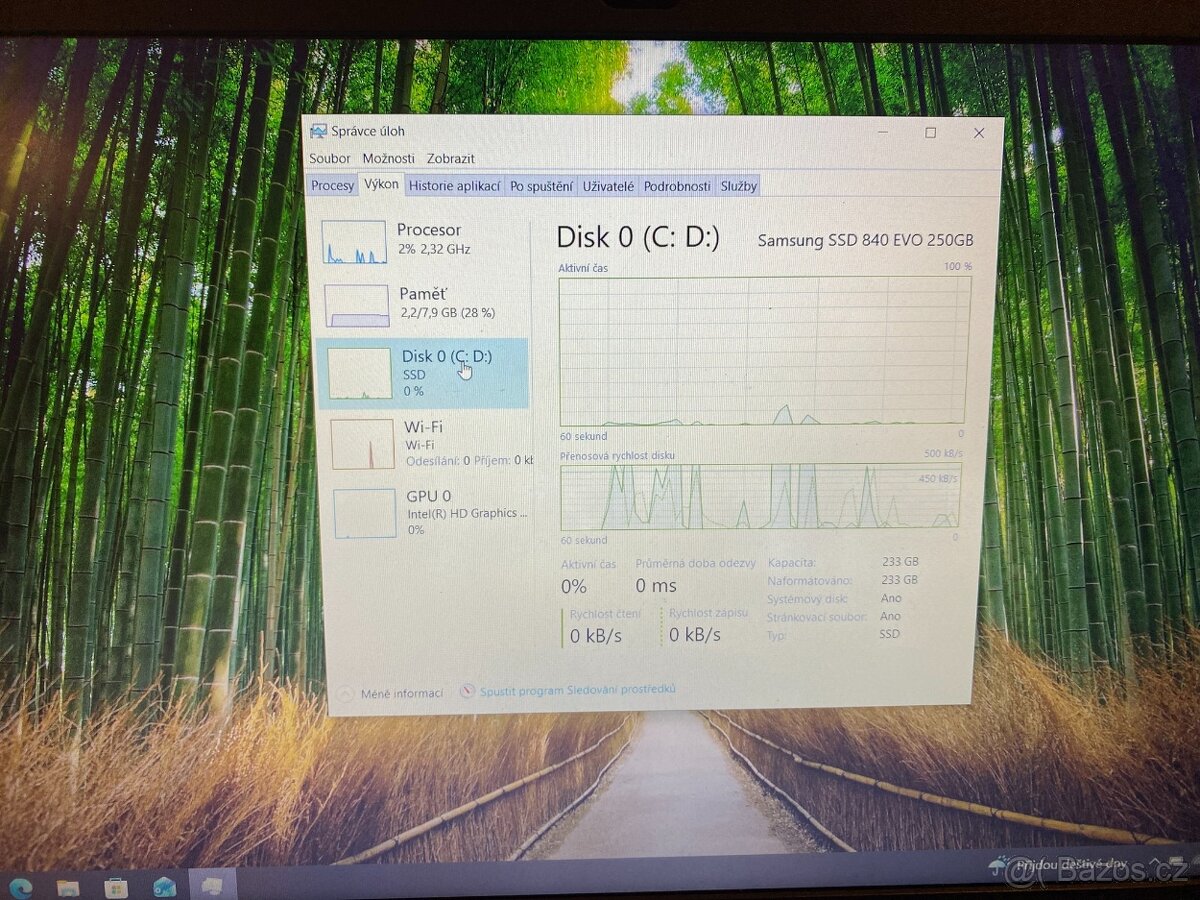Open the Soubor menu
Screen dimensions: 1200x900
(x=331, y=158)
